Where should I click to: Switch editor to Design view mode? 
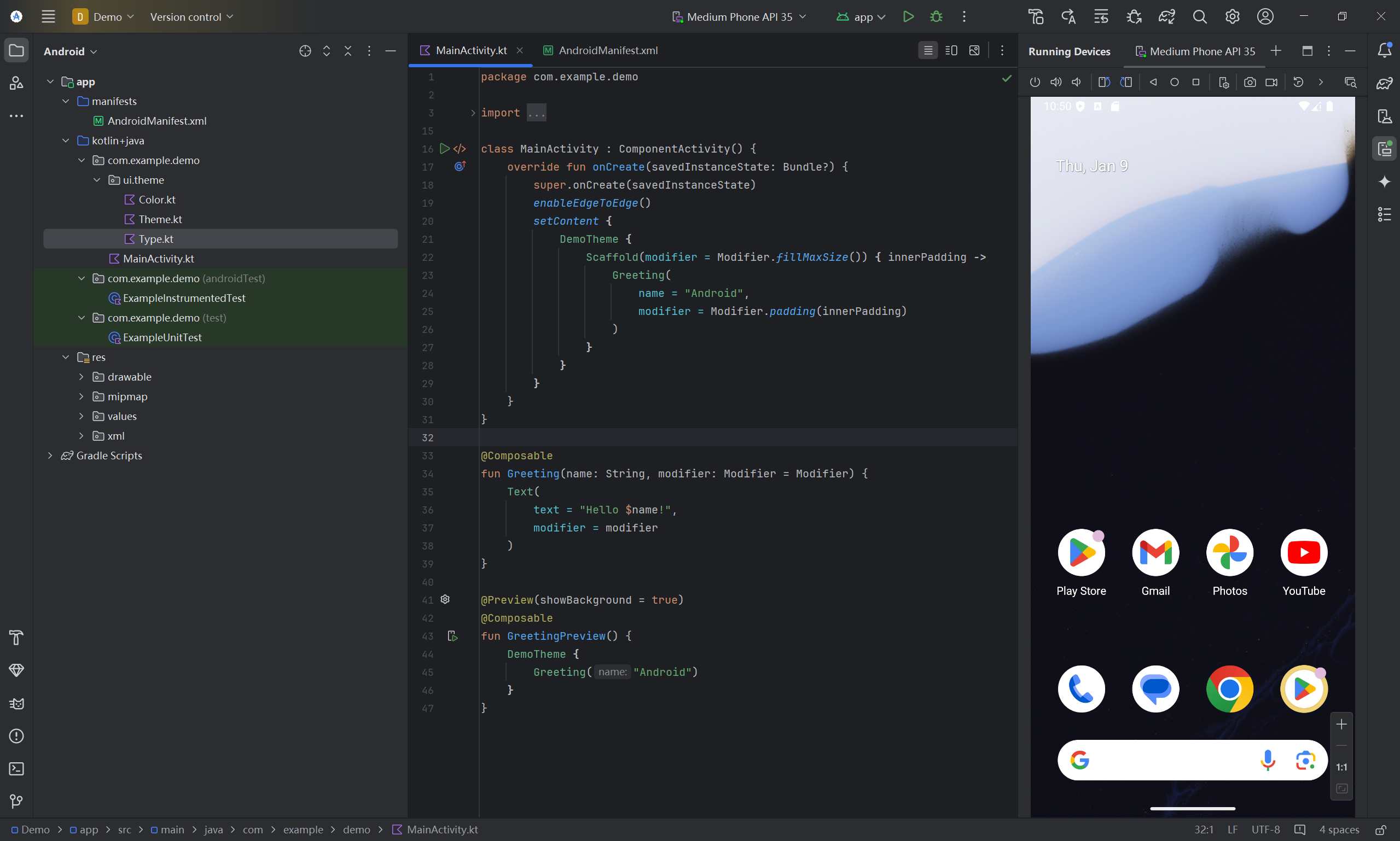click(974, 50)
